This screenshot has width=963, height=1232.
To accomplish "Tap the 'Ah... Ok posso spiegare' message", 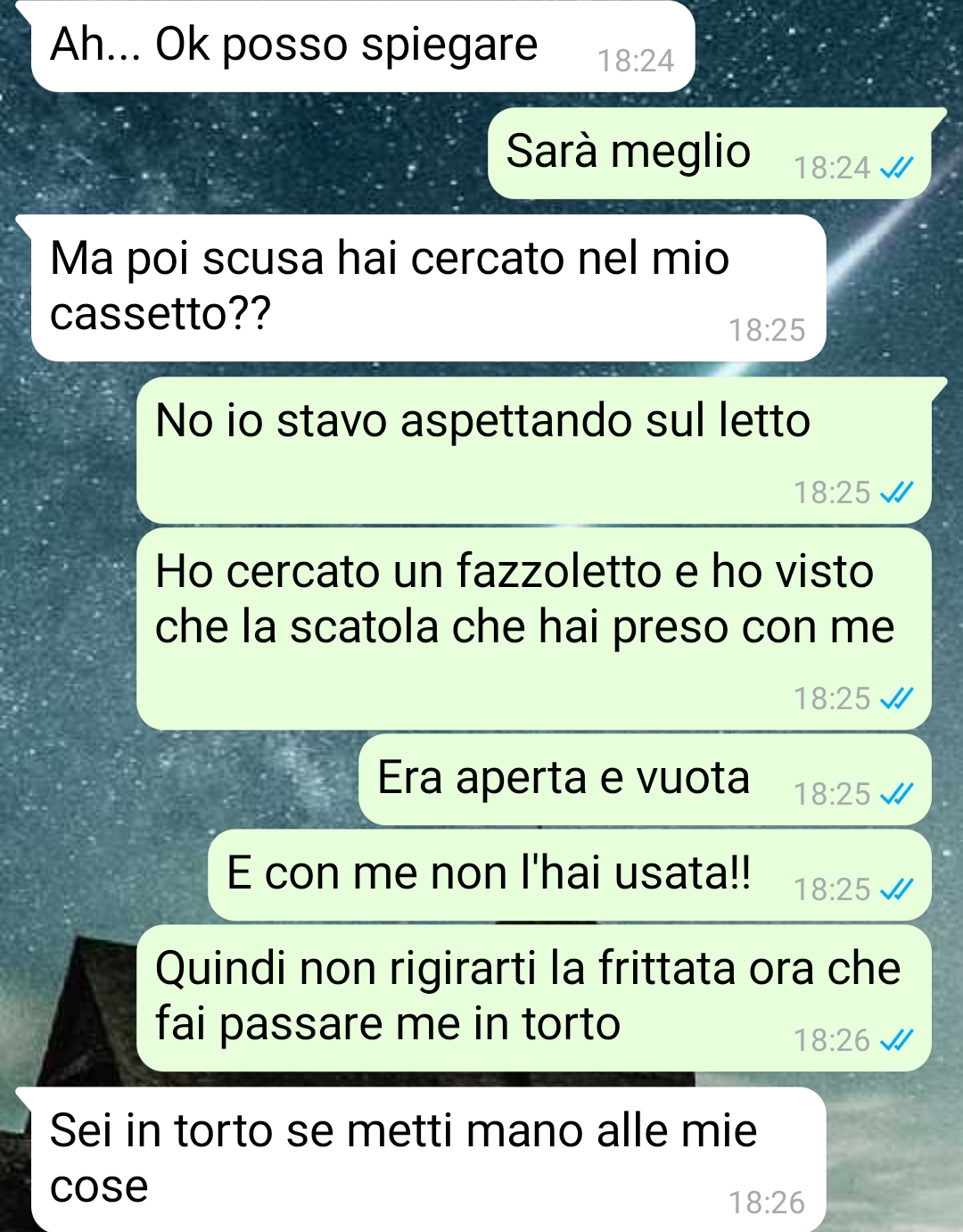I will tap(363, 45).
